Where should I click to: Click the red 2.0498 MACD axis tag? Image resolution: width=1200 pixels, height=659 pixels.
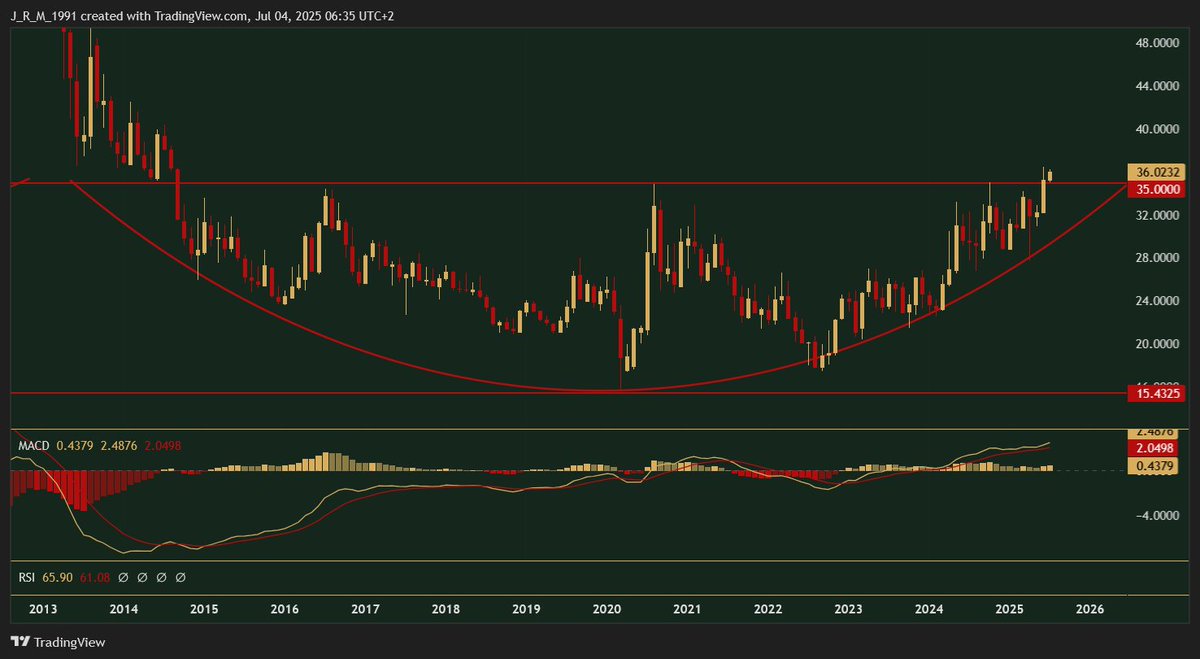pos(1154,450)
